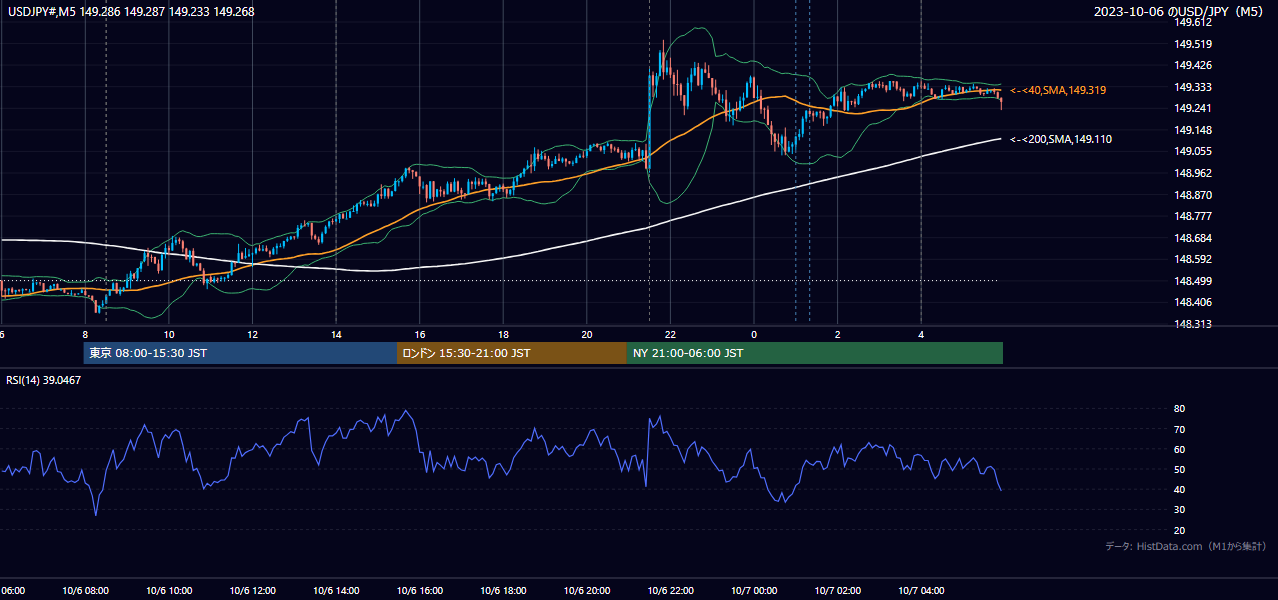Viewport: 1278px width, 600px height.
Task: Click RSI scale level 50
Action: click(1179, 469)
